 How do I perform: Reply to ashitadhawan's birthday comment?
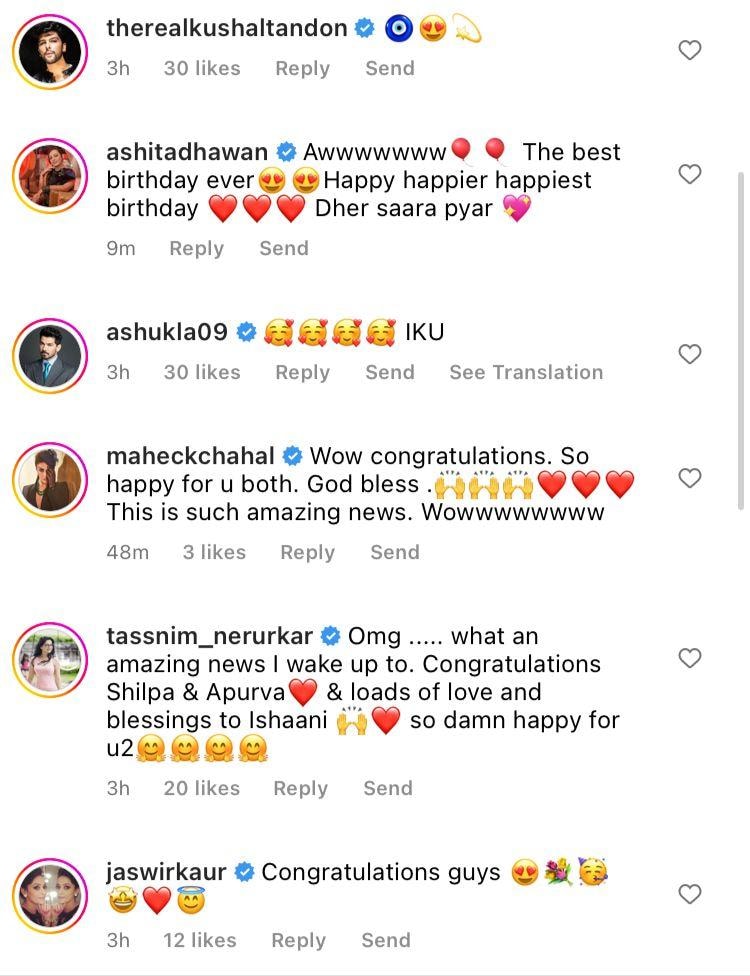196,248
